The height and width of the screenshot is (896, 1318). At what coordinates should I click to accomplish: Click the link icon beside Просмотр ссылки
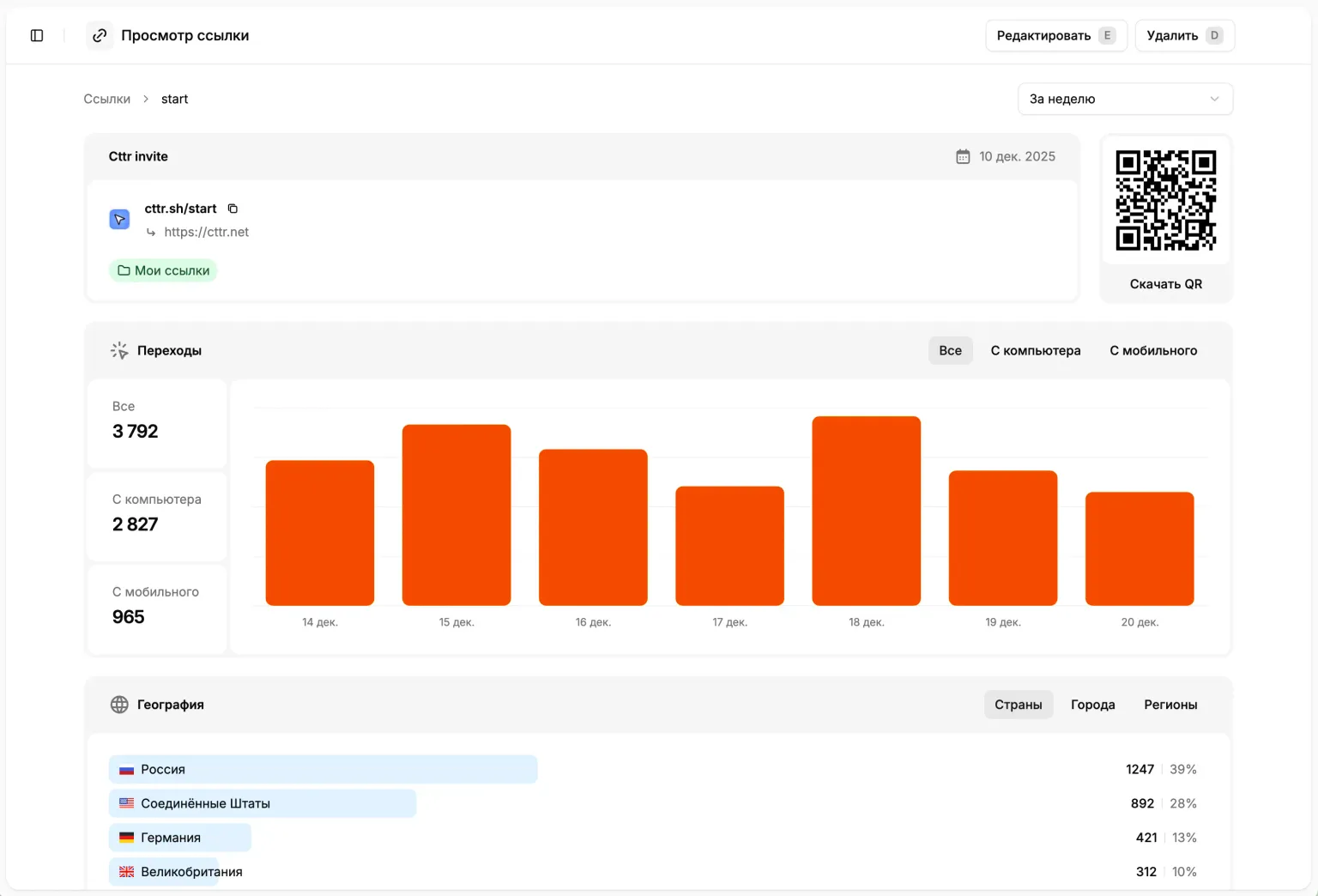coord(100,35)
